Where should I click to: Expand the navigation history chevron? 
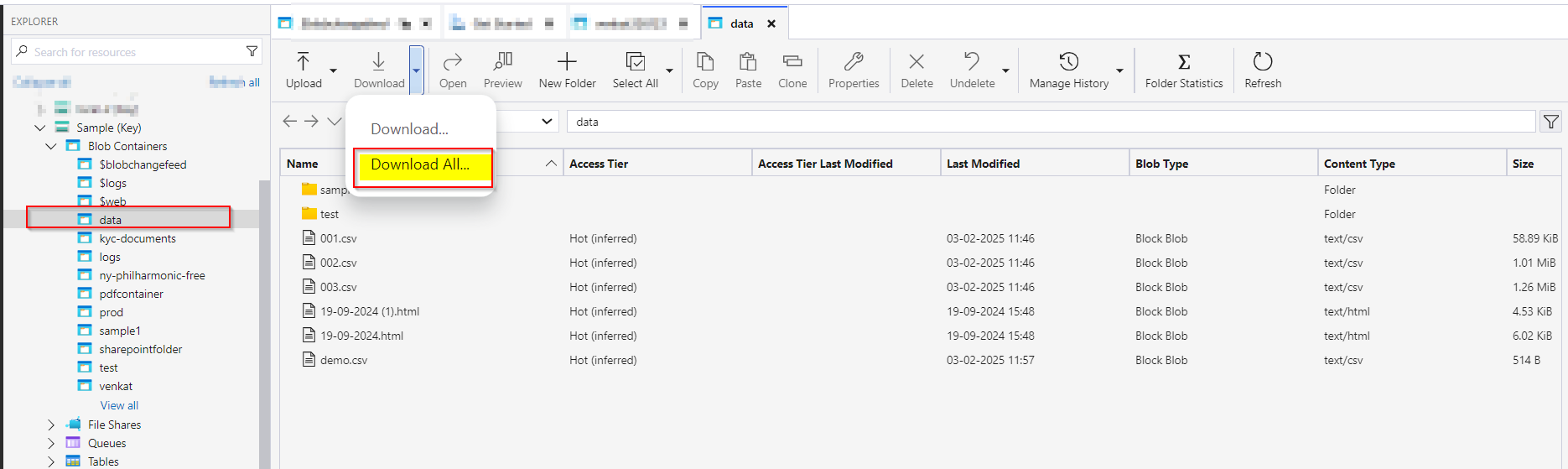334,121
